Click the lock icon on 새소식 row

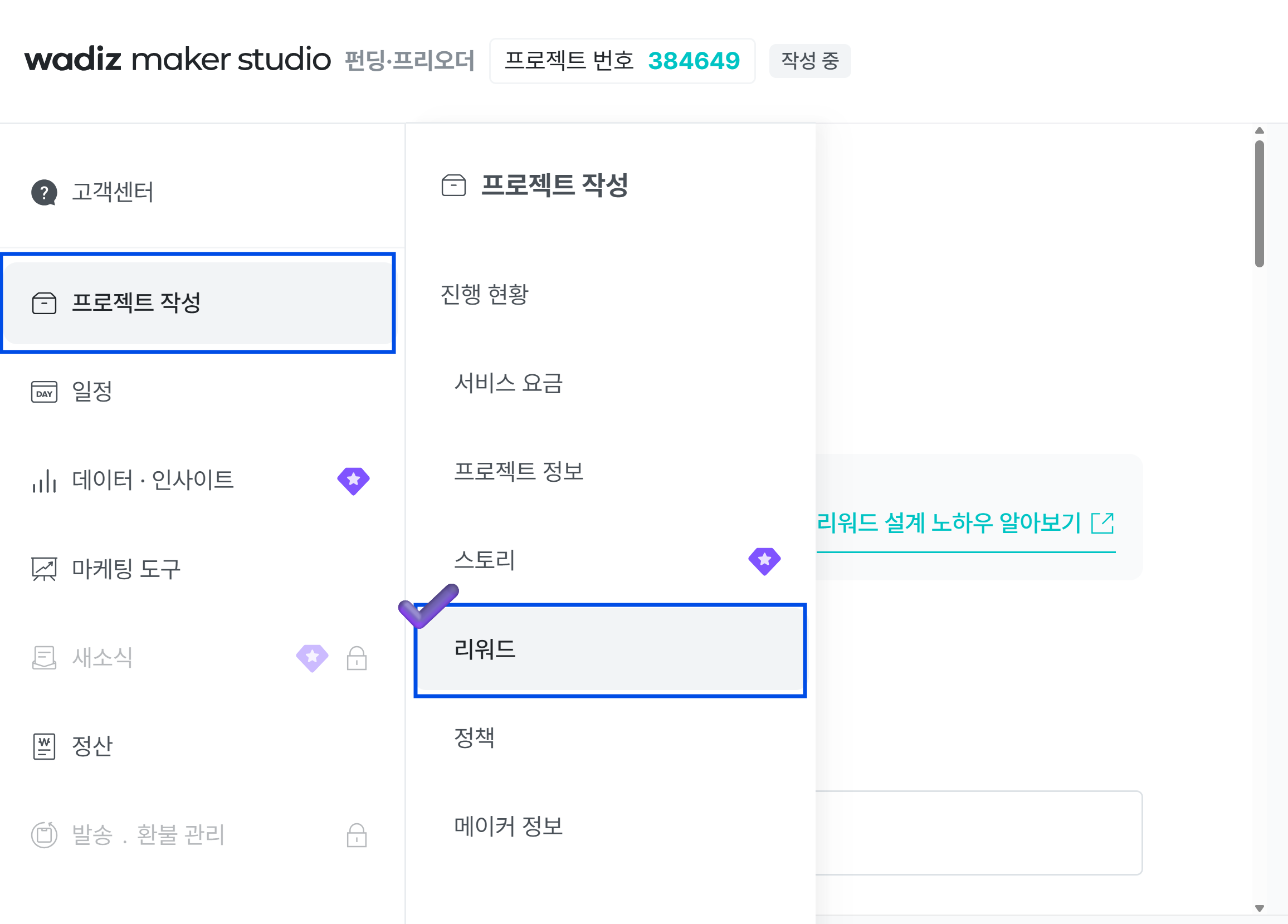[357, 658]
